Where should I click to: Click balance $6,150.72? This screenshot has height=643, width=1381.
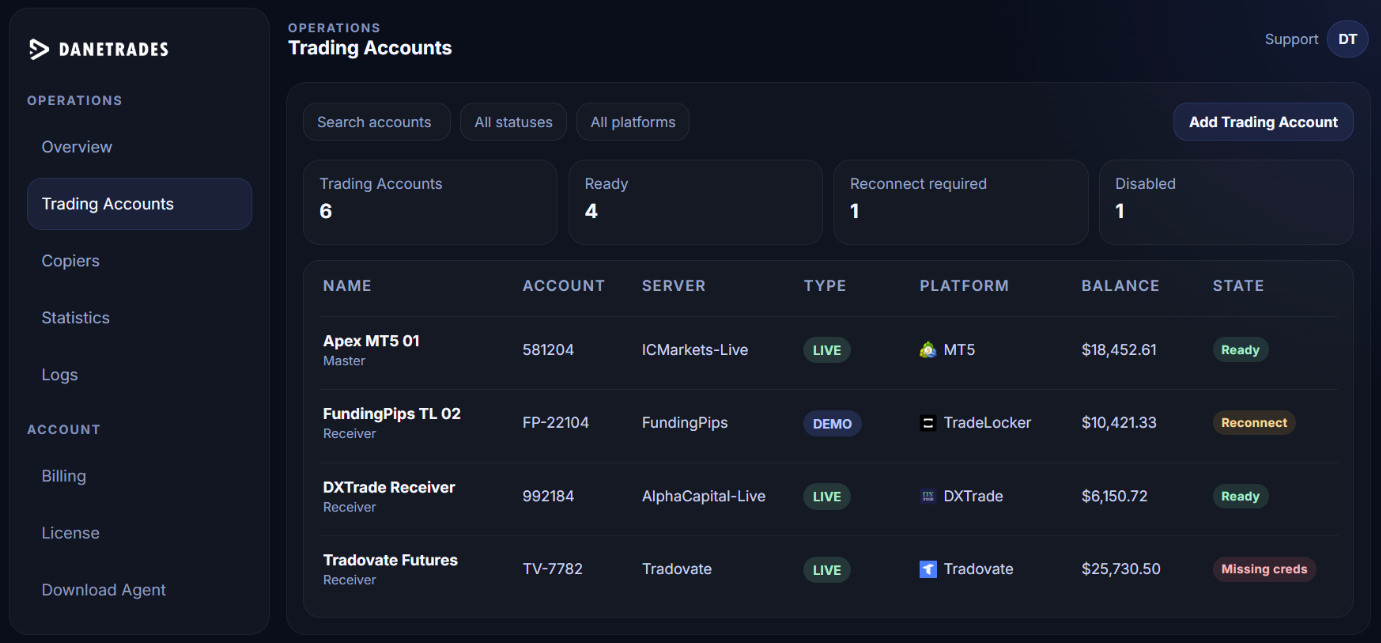click(1114, 496)
